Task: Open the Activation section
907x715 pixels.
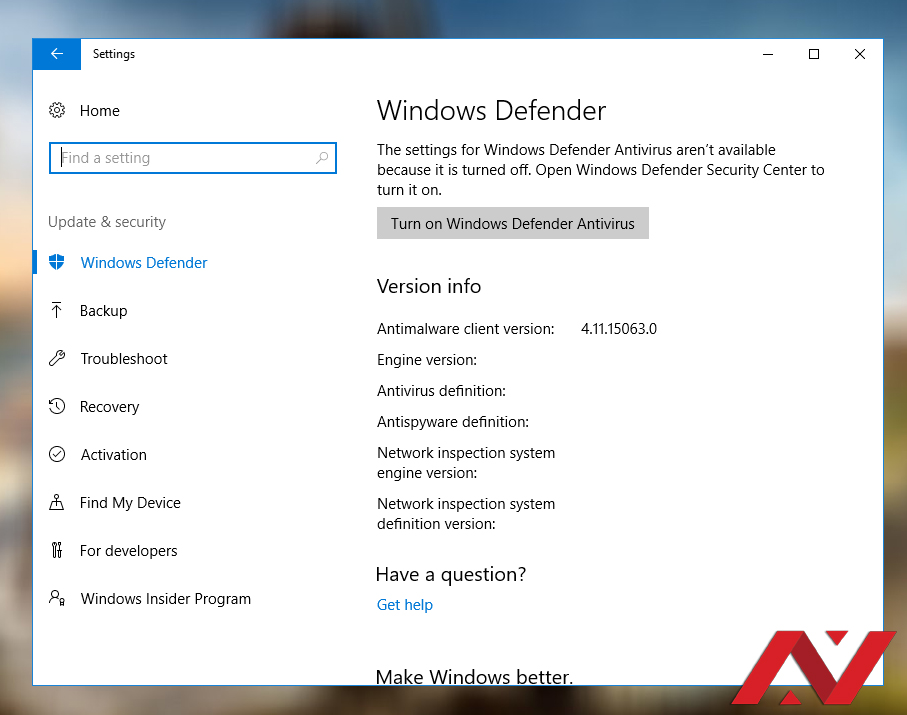Action: 113,455
